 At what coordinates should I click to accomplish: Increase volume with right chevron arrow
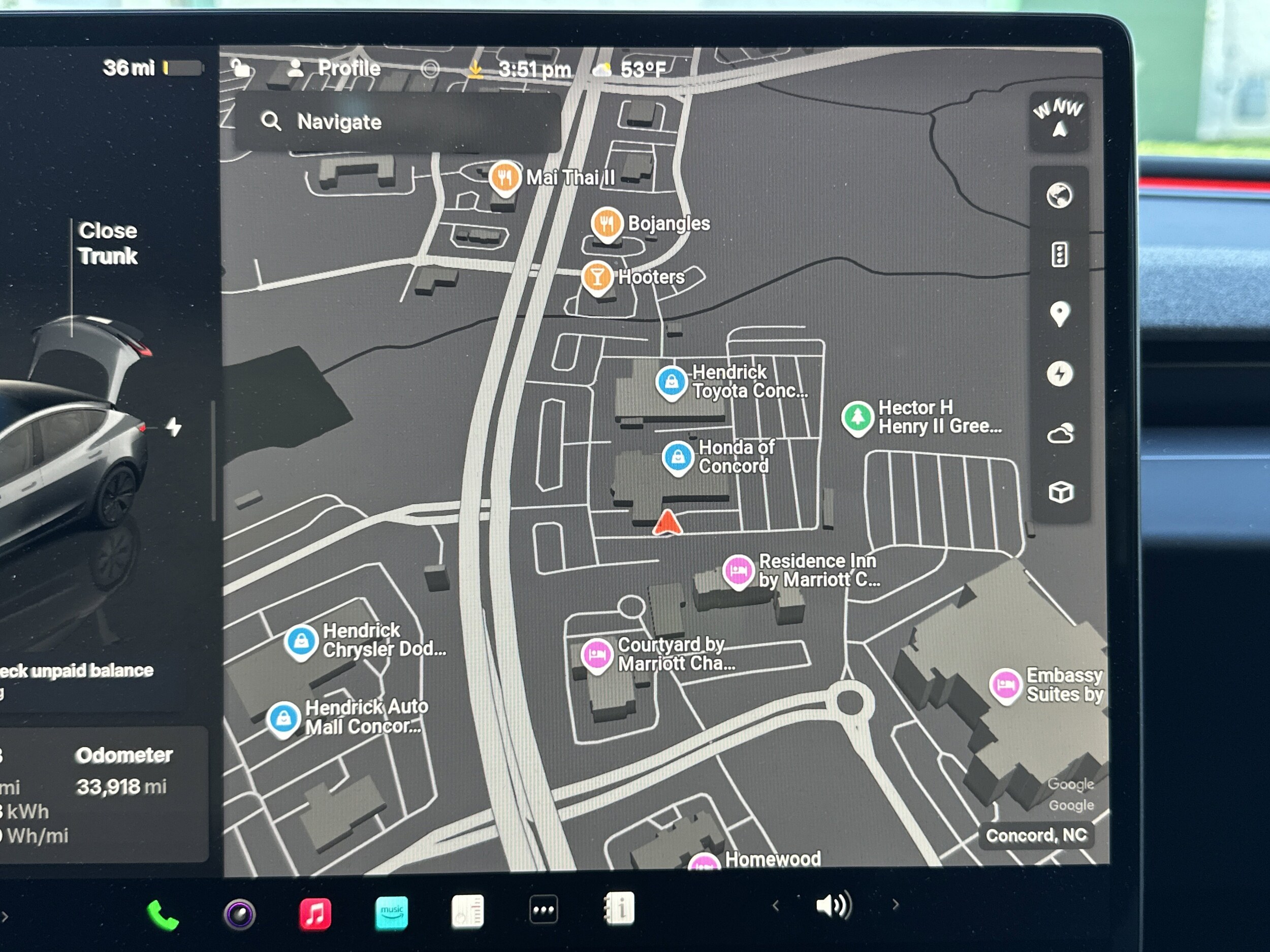tap(896, 905)
